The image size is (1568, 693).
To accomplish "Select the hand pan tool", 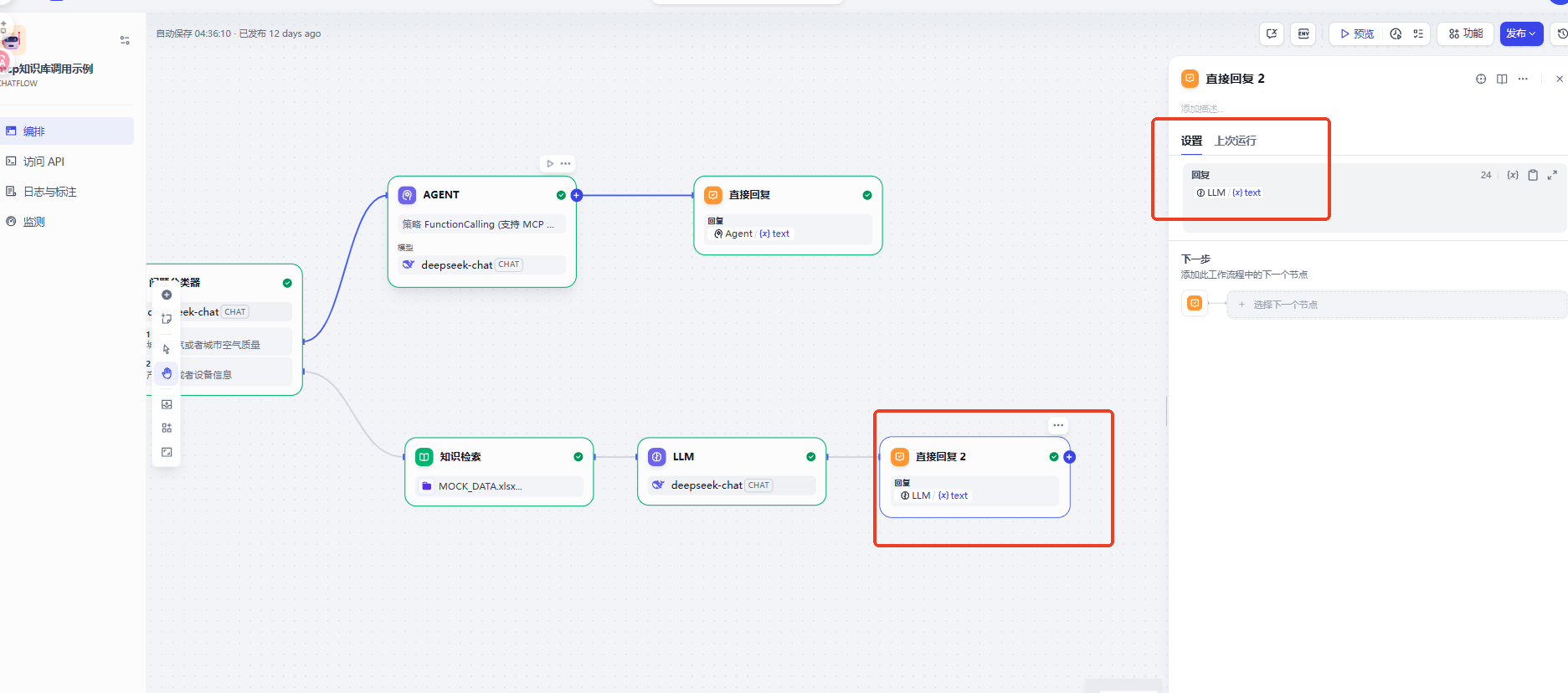I will pyautogui.click(x=167, y=373).
